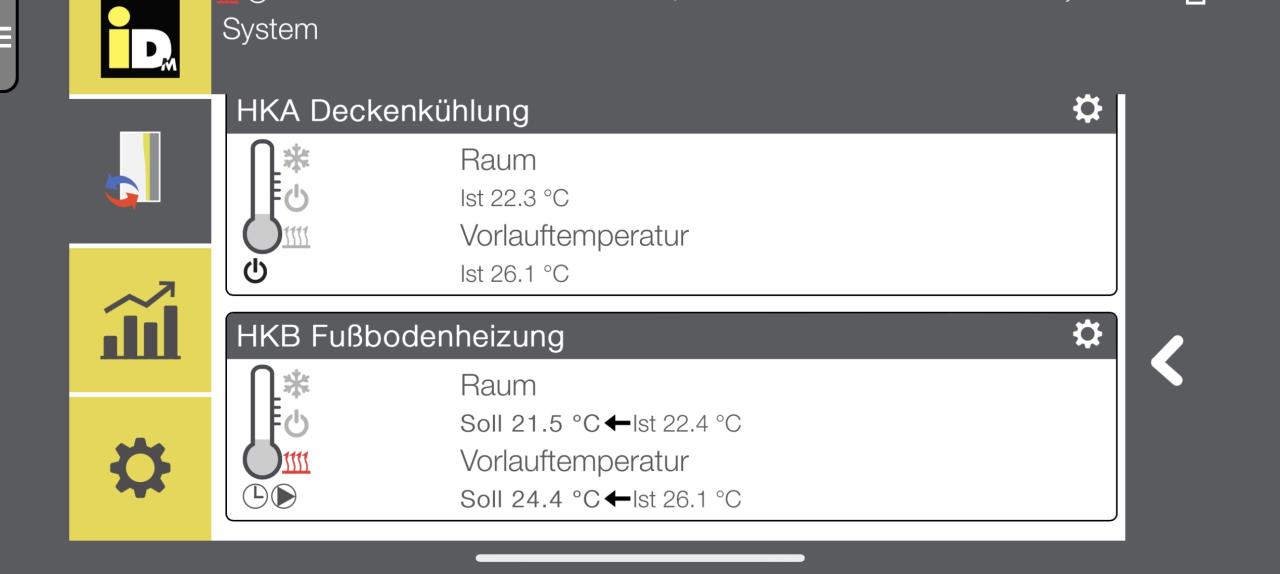Screen dimensions: 1280x574
Task: Collapse side panel with left chevron
Action: coord(1167,361)
